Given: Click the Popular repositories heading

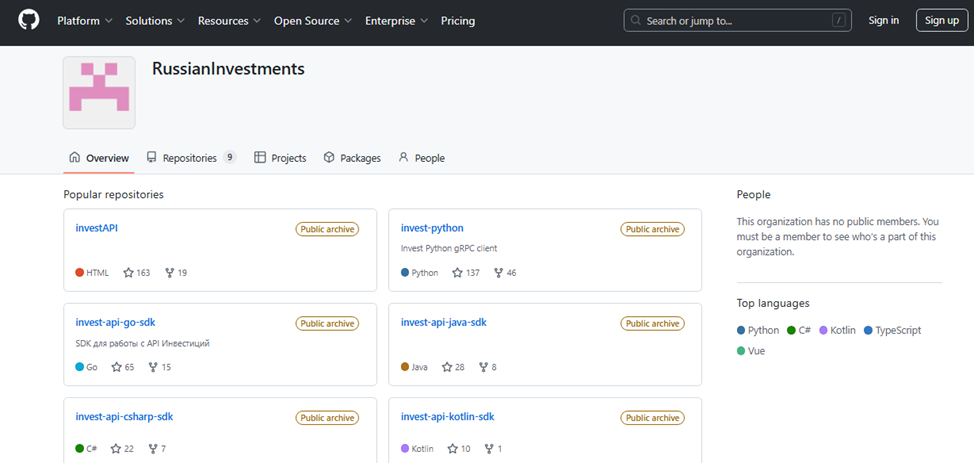Looking at the screenshot, I should 114,195.
